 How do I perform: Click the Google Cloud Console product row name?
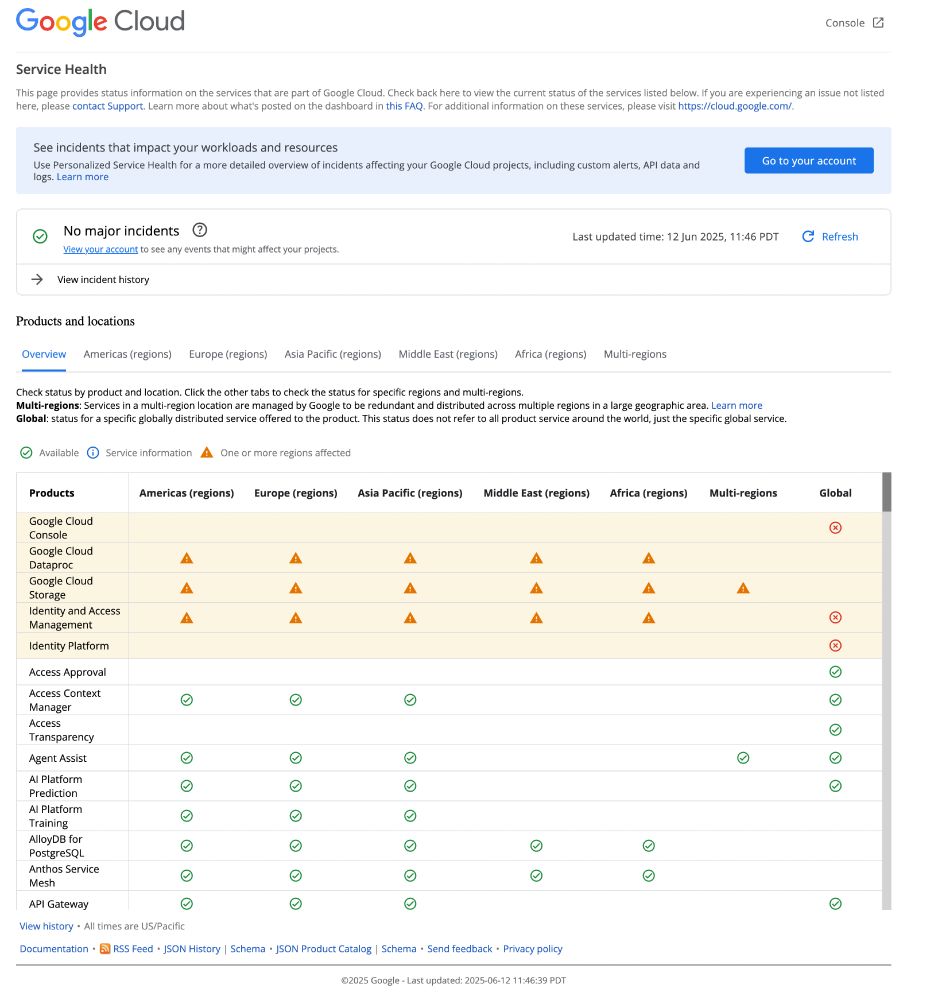61,528
